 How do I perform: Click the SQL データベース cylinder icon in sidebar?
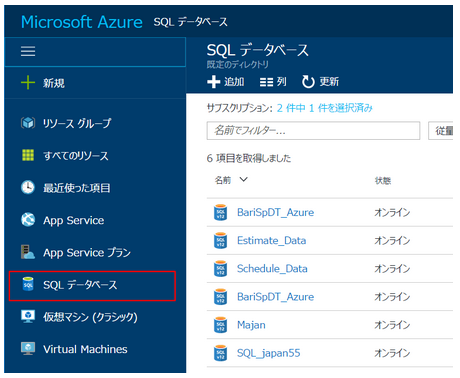click(28, 284)
